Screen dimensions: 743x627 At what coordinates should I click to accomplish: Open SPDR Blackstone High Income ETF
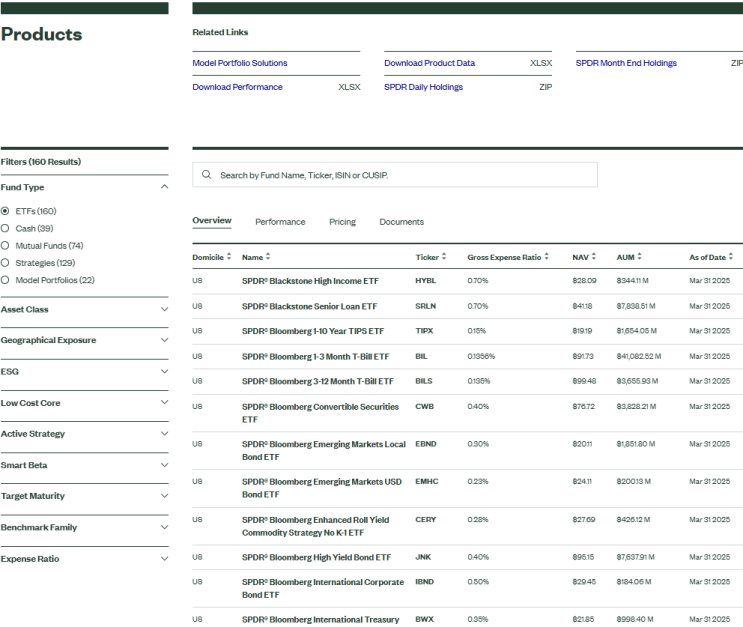[x=310, y=281]
